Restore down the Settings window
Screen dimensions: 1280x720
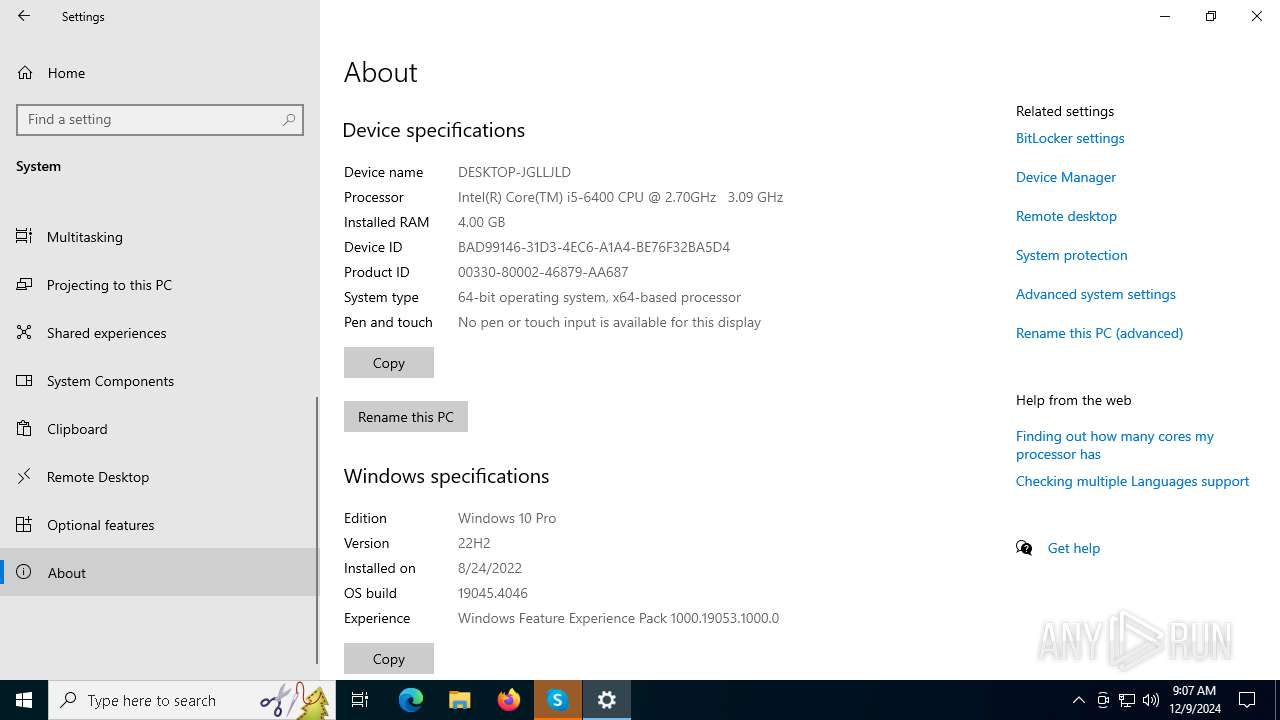[1211, 16]
